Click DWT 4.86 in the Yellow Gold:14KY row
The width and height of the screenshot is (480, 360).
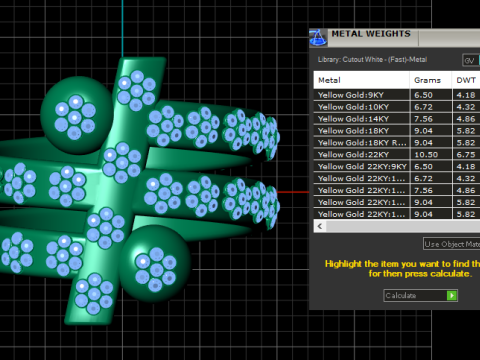point(466,119)
